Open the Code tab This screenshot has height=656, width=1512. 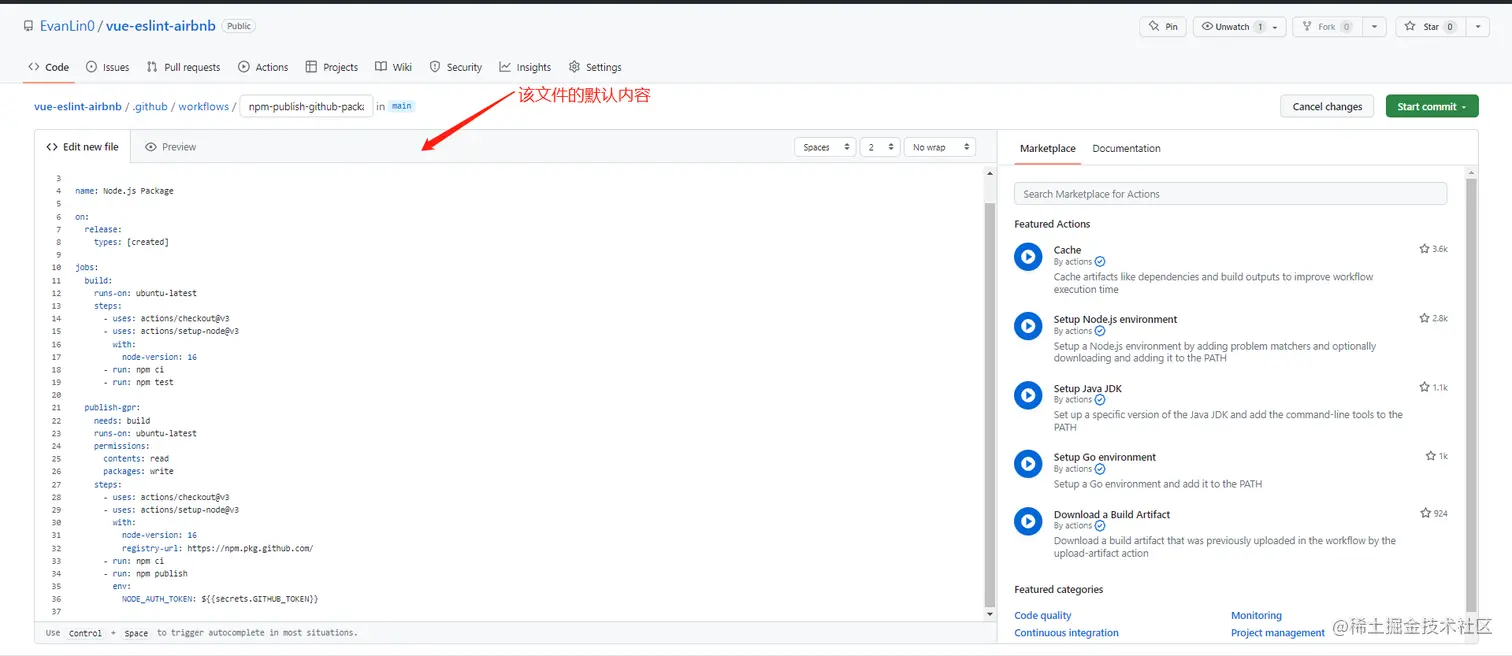point(49,67)
